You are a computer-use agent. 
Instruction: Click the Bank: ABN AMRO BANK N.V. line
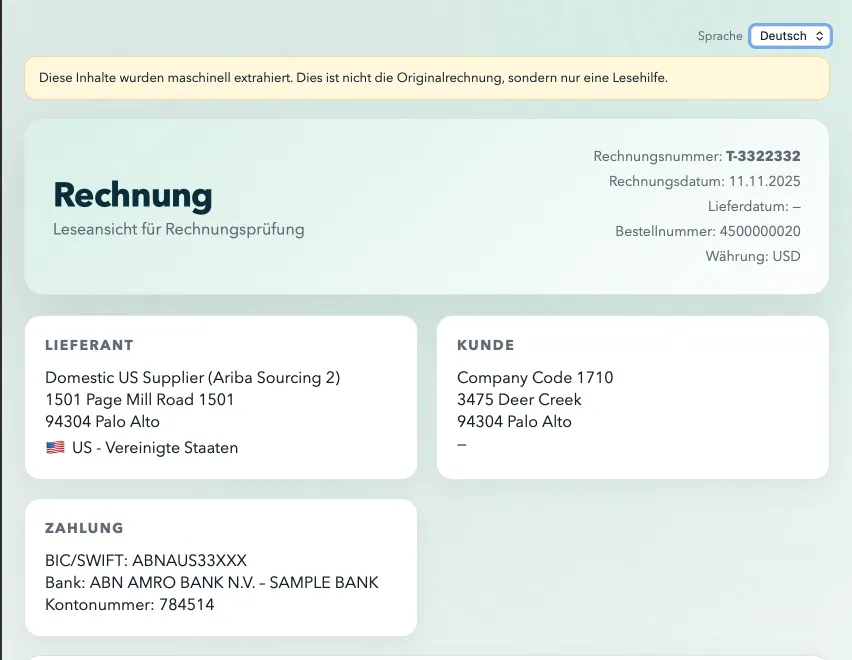pyautogui.click(x=211, y=583)
